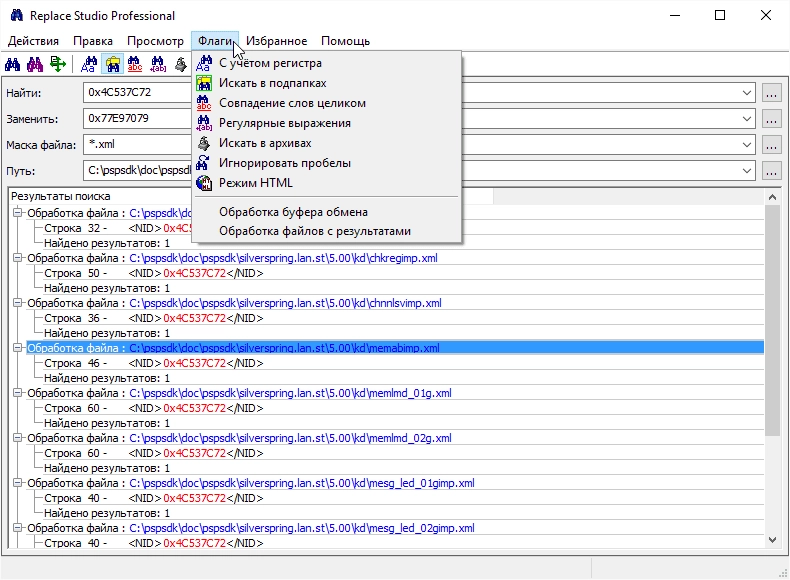The width and height of the screenshot is (790, 580).
Task: Collapse the chnnlsvimp.xml file node
Action: [18, 303]
